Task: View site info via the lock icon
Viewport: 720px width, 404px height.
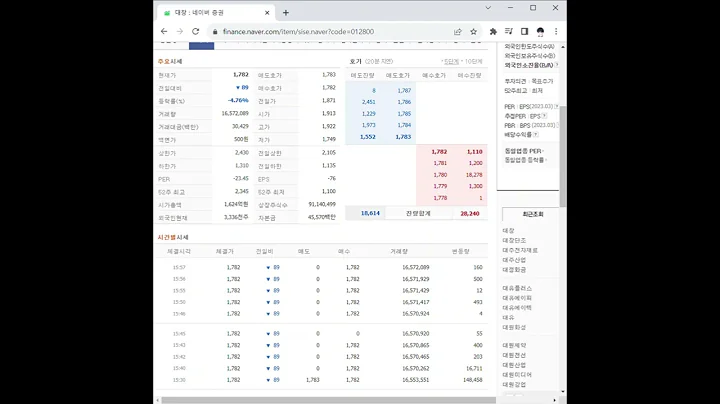Action: (x=214, y=32)
